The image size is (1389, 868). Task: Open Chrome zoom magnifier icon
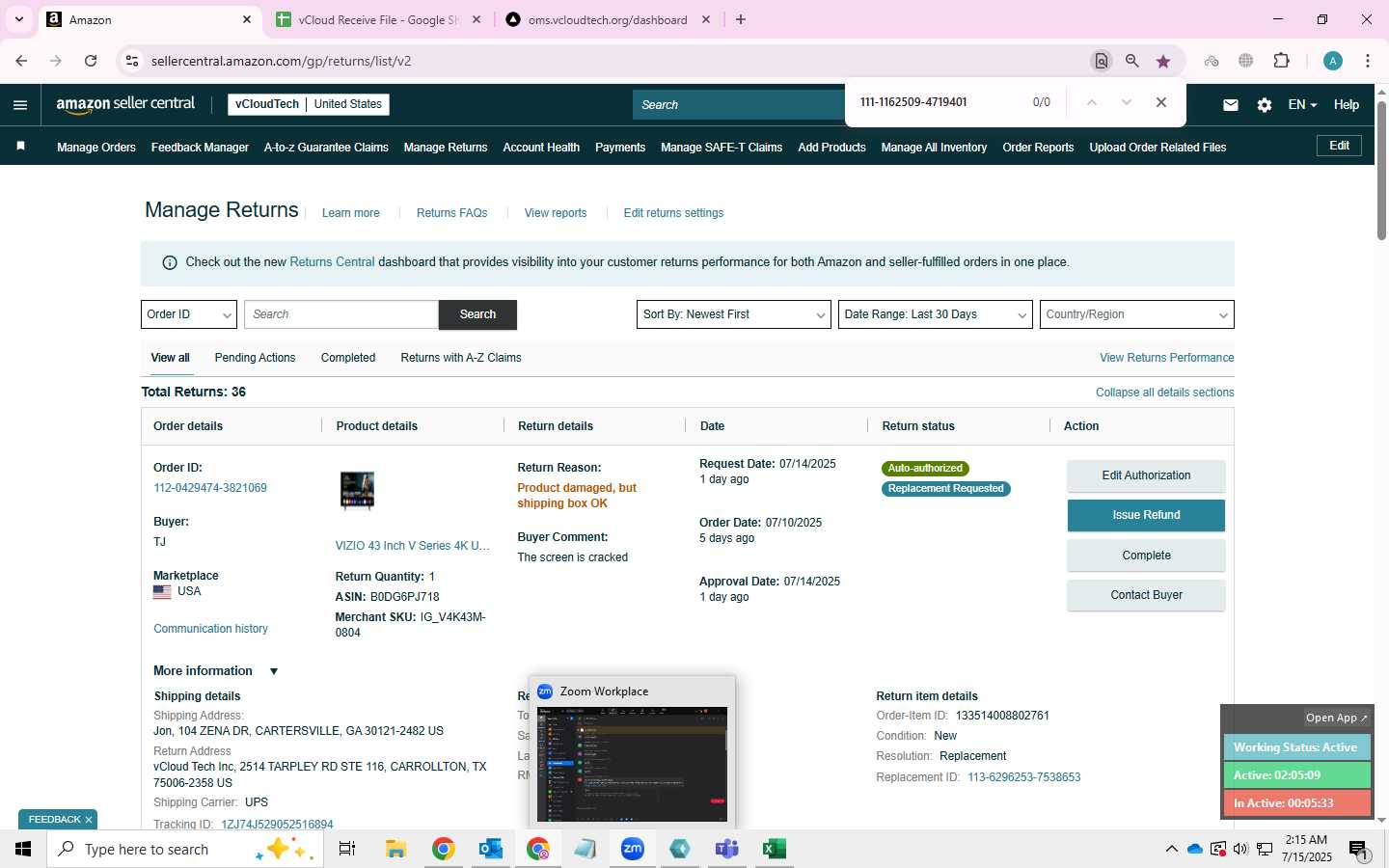(1132, 61)
